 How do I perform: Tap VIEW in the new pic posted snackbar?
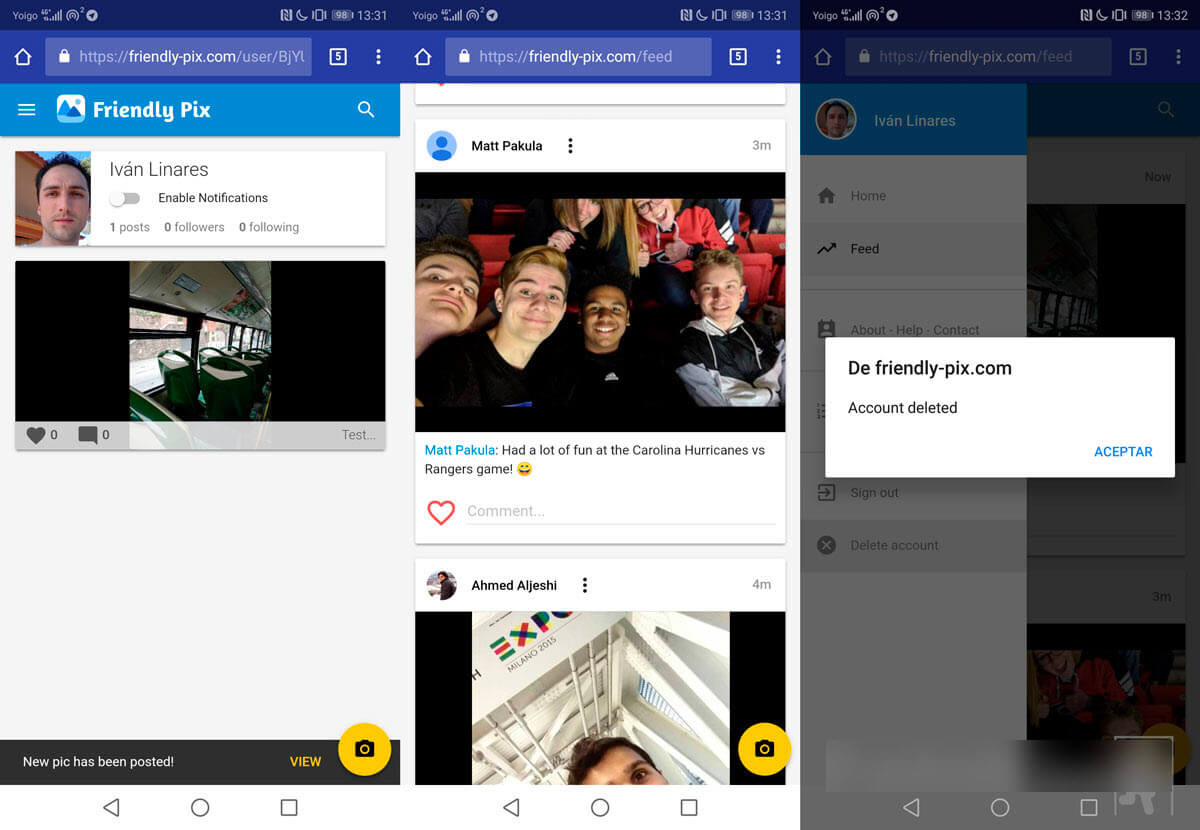305,762
